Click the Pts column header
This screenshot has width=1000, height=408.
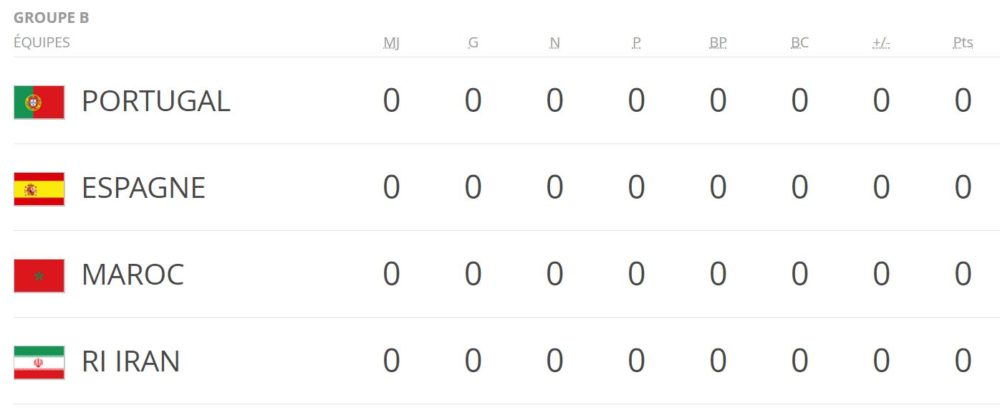coord(963,43)
